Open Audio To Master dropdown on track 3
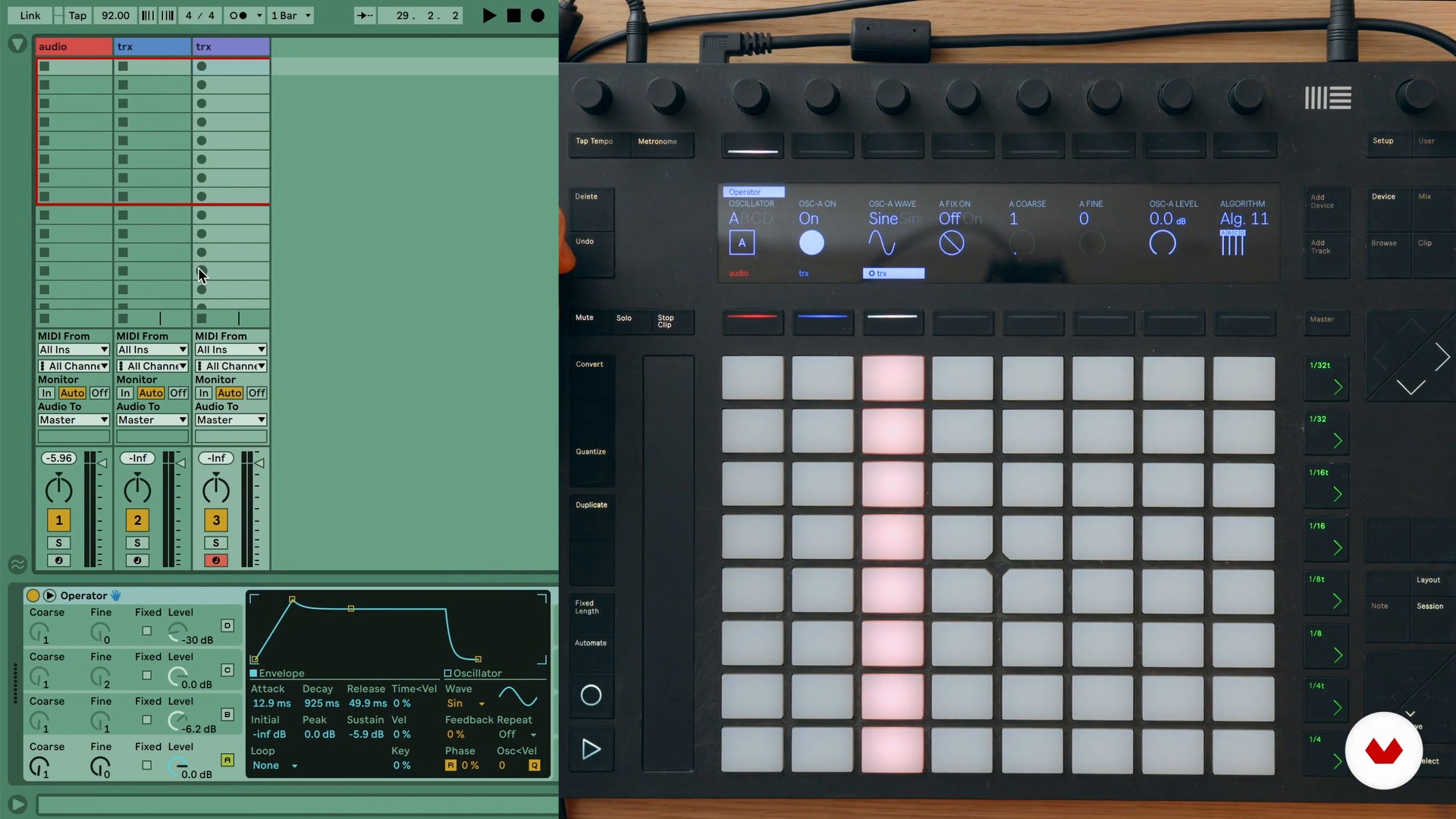This screenshot has height=819, width=1456. click(x=231, y=420)
